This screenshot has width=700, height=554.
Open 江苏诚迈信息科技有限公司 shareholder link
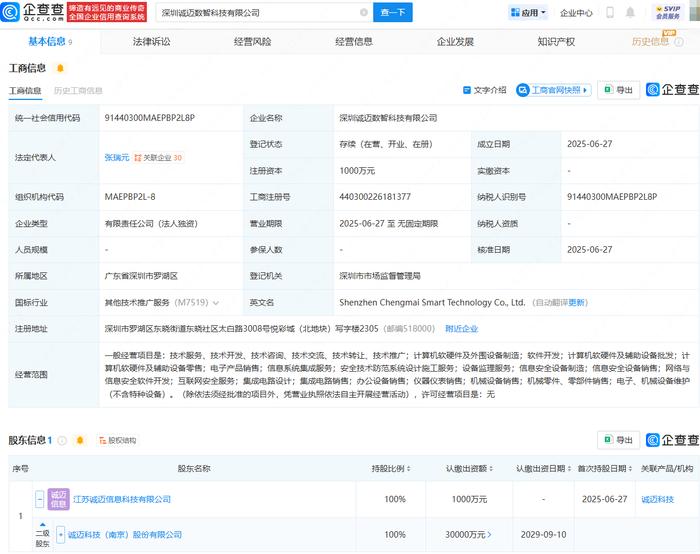122,499
